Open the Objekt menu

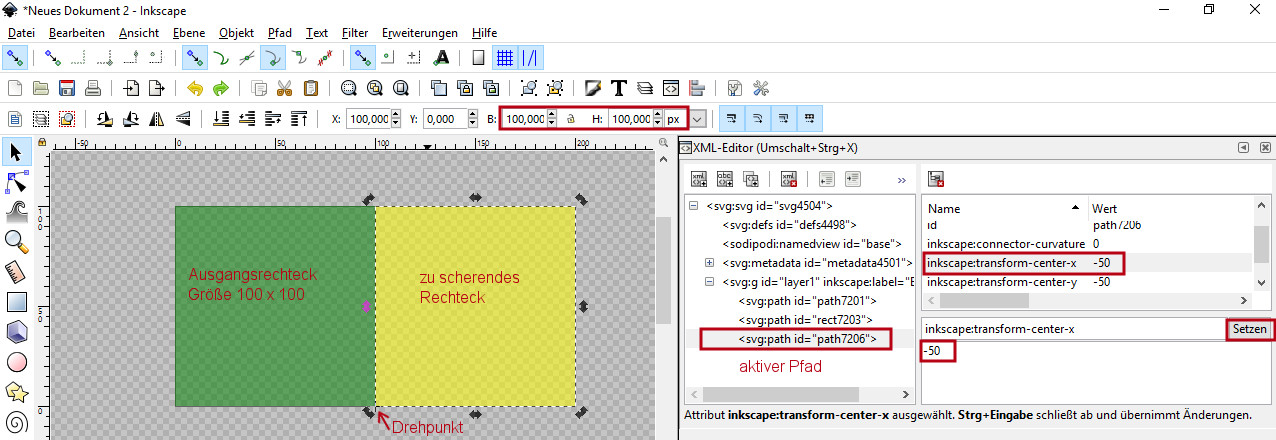click(237, 33)
